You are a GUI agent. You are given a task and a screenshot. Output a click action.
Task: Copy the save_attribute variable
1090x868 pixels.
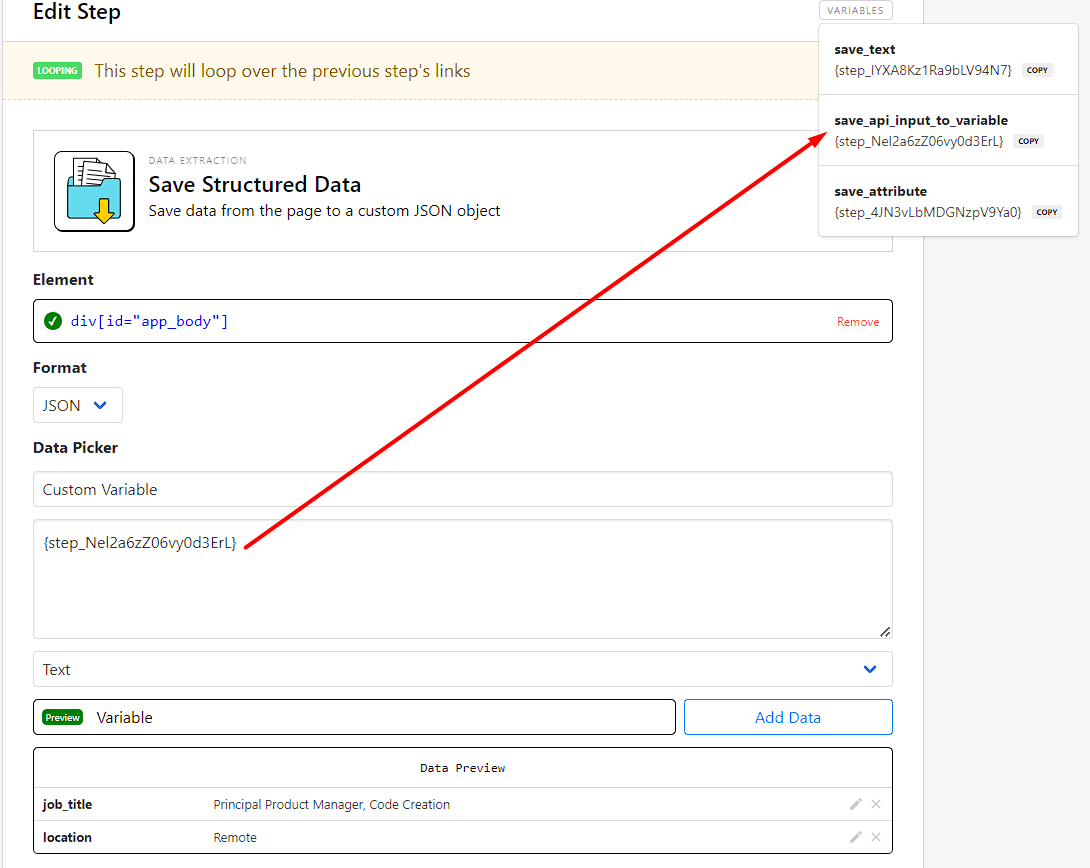tap(1047, 212)
